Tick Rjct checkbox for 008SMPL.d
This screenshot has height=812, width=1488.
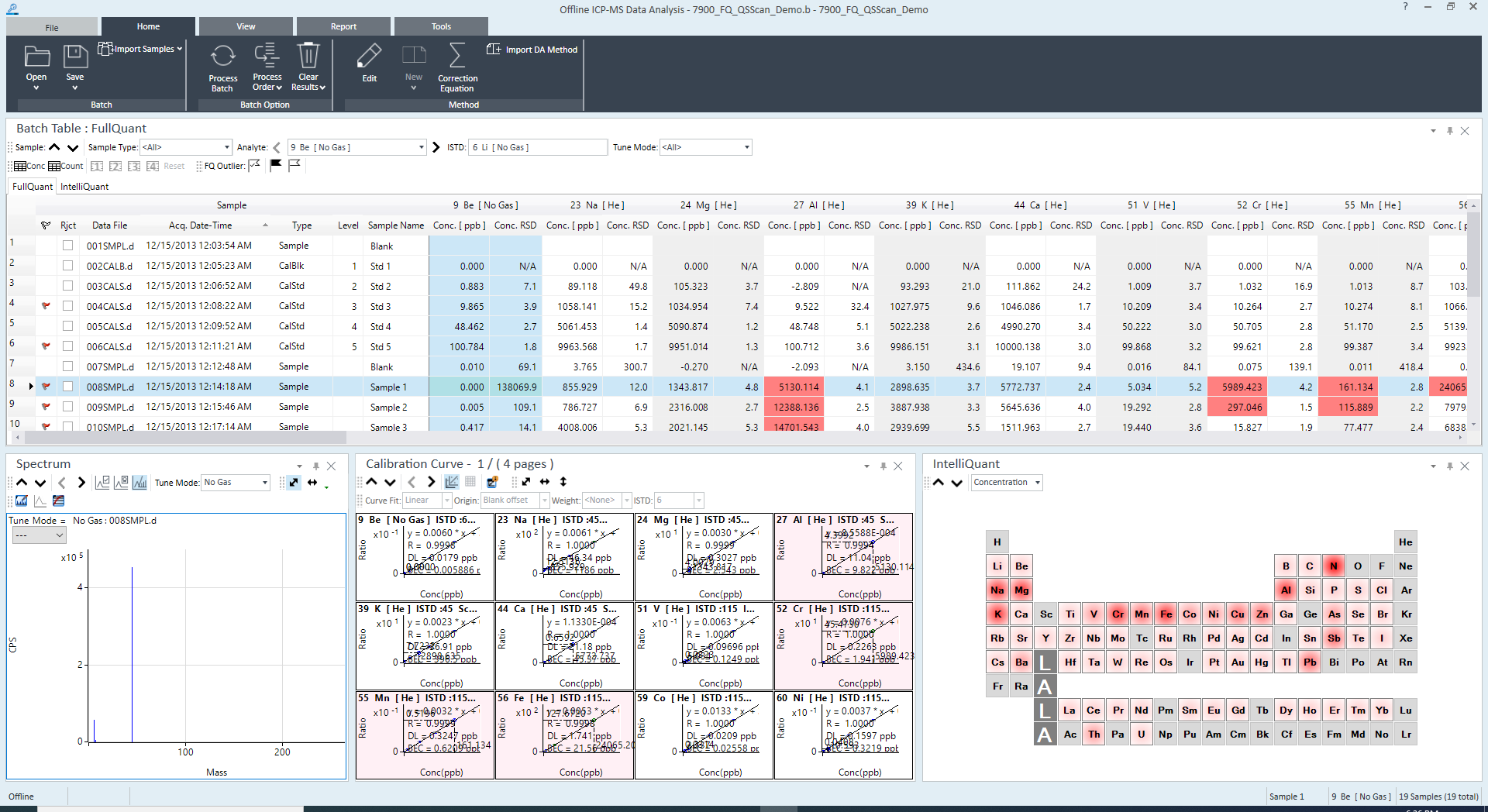[x=68, y=387]
